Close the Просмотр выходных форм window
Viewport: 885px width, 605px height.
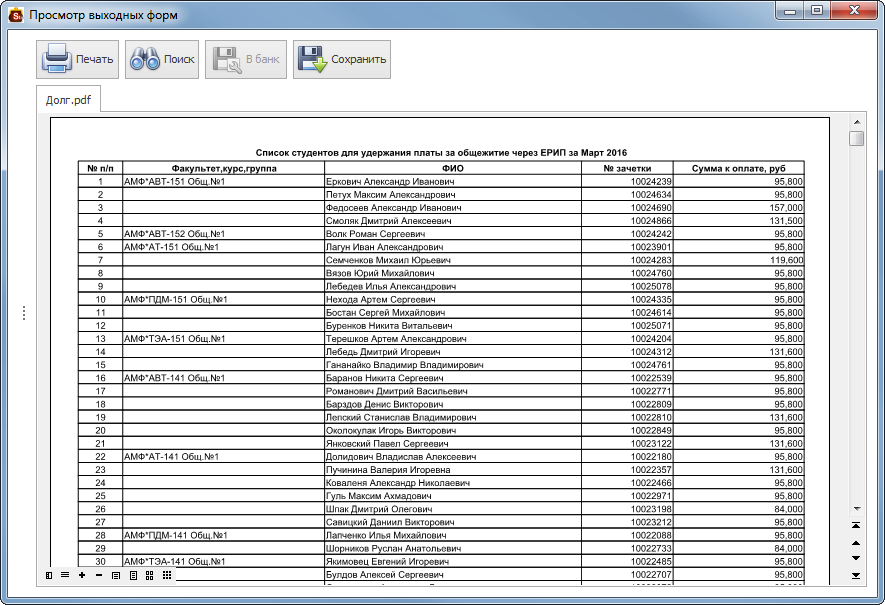click(x=855, y=11)
